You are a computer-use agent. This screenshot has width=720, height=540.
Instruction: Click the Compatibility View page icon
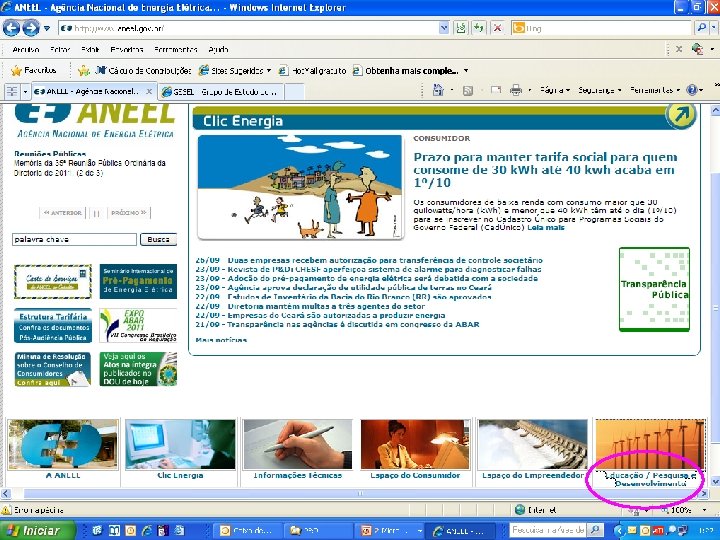coord(461,28)
